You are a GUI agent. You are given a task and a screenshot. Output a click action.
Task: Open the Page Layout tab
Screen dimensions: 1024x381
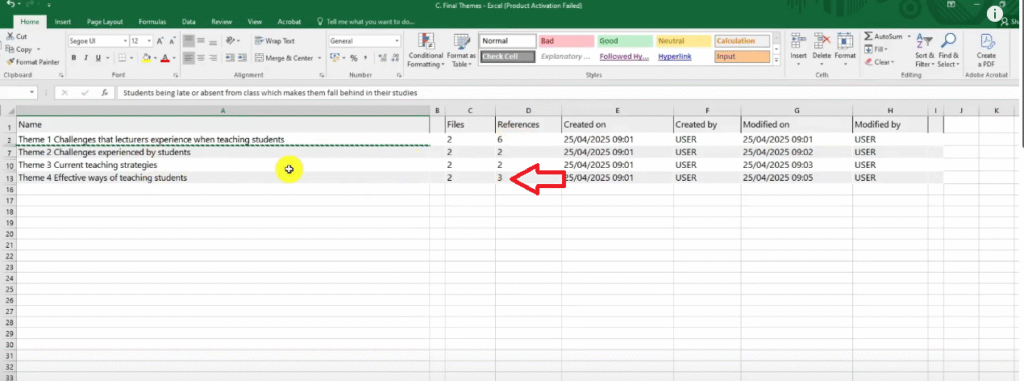(x=104, y=22)
